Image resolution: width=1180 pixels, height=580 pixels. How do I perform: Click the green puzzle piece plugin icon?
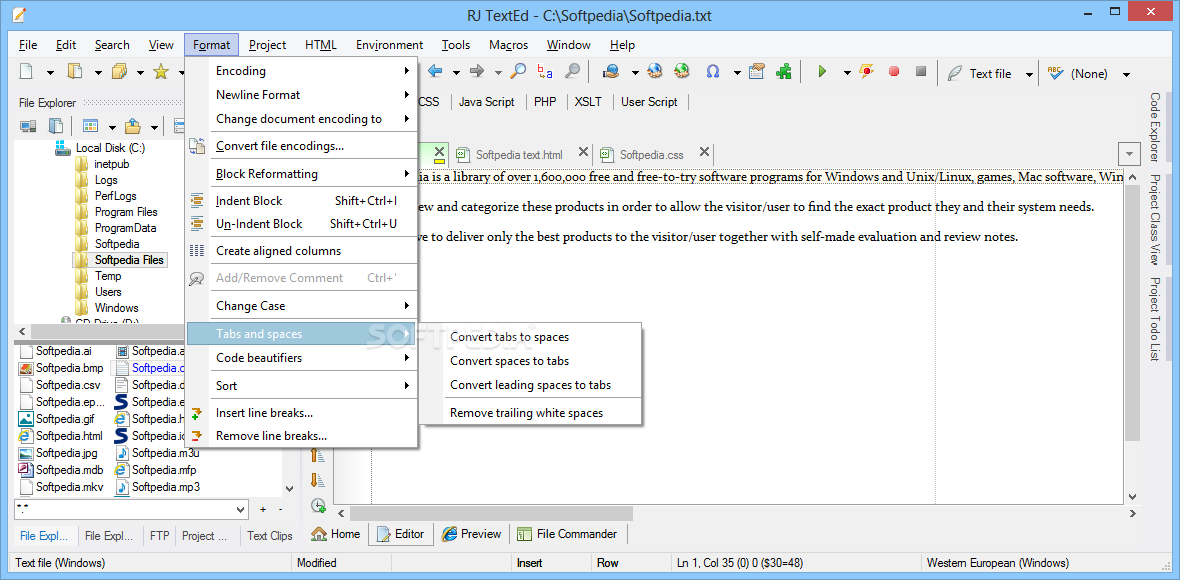[x=784, y=71]
